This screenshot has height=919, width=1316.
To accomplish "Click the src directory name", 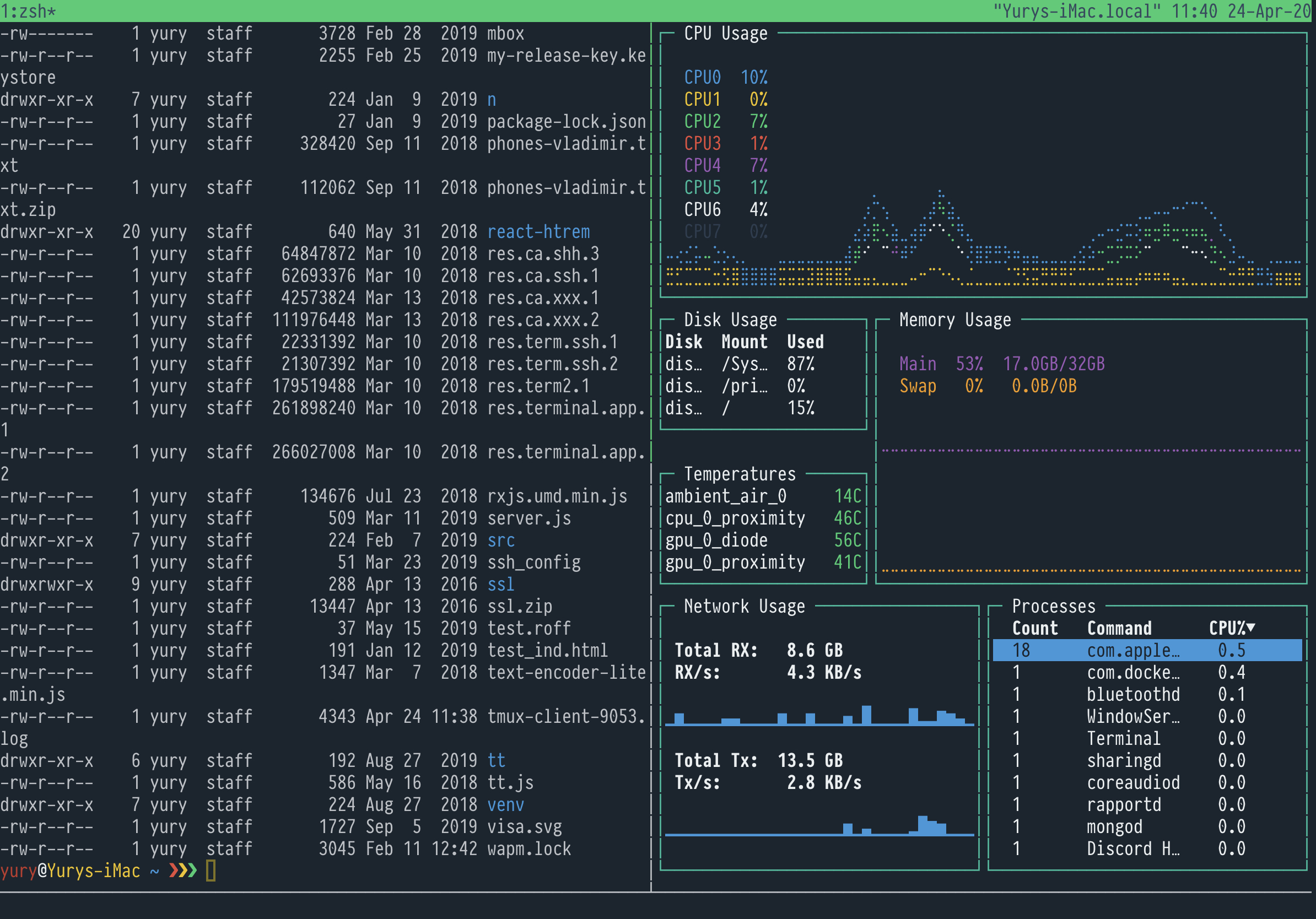I will coord(501,540).
